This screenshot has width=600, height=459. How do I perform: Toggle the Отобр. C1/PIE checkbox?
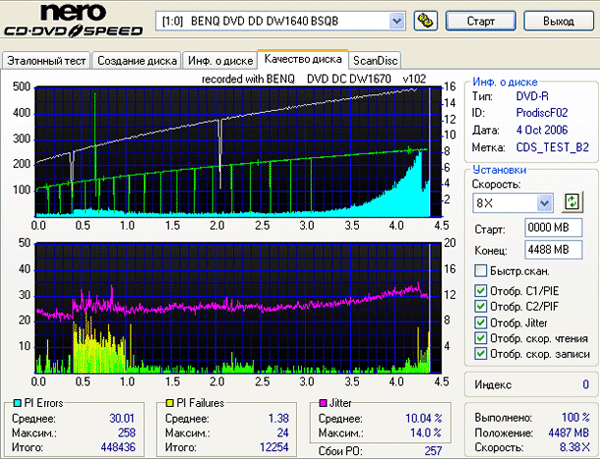pyautogui.click(x=482, y=291)
